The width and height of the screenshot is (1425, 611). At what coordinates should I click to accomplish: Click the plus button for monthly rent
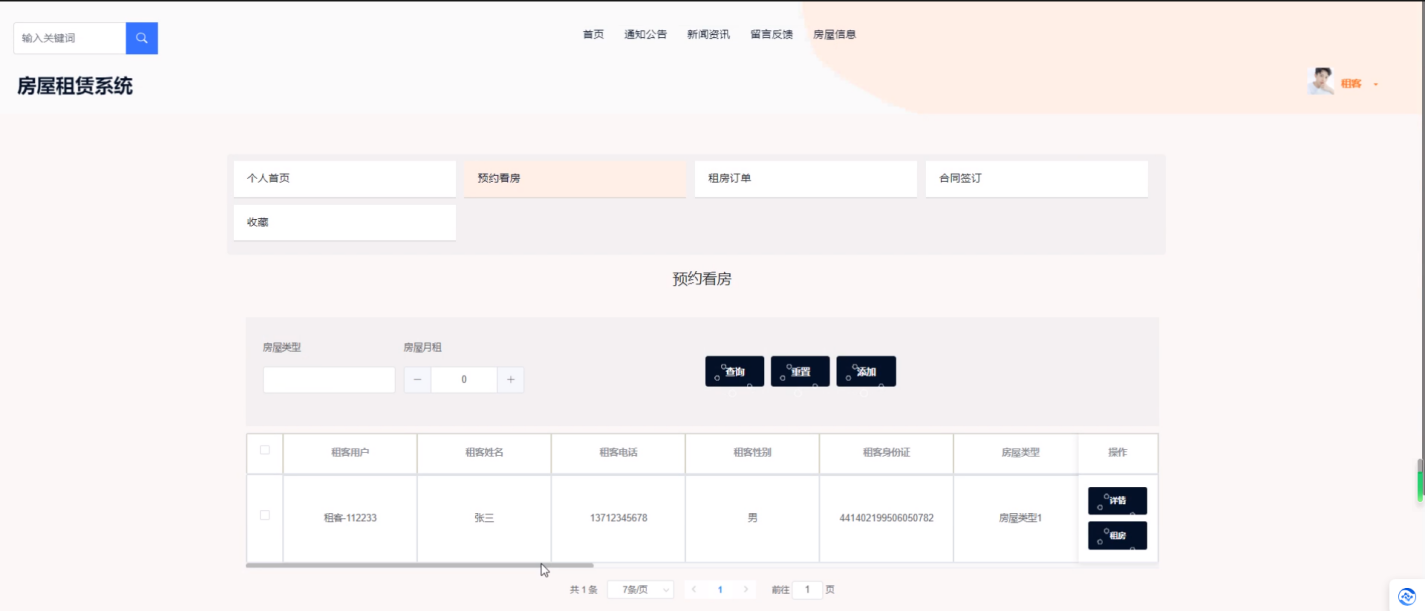pos(511,380)
